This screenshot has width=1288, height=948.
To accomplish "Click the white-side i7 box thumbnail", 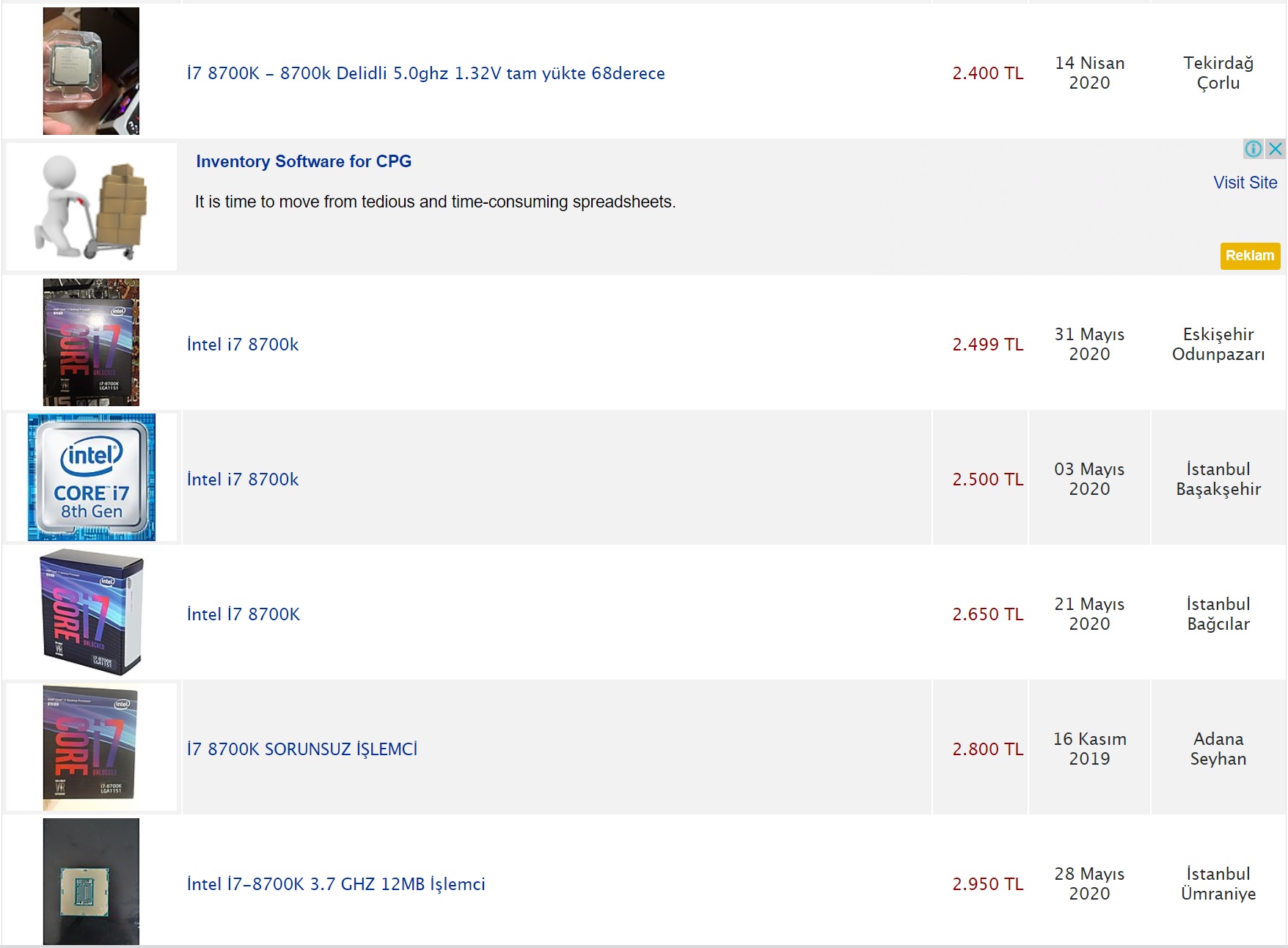I will pyautogui.click(x=92, y=612).
